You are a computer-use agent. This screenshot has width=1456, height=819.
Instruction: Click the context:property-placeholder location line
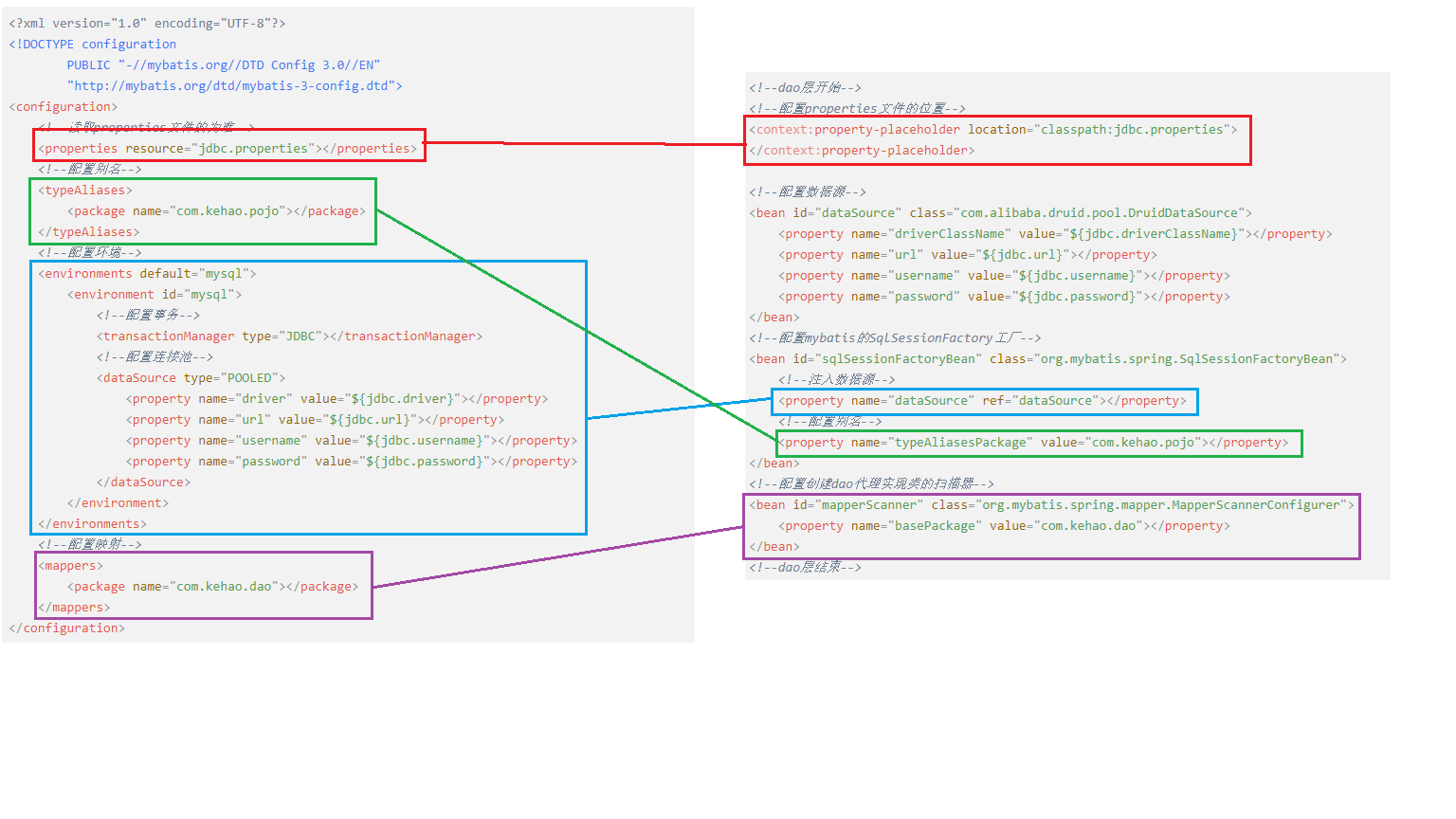(x=993, y=129)
